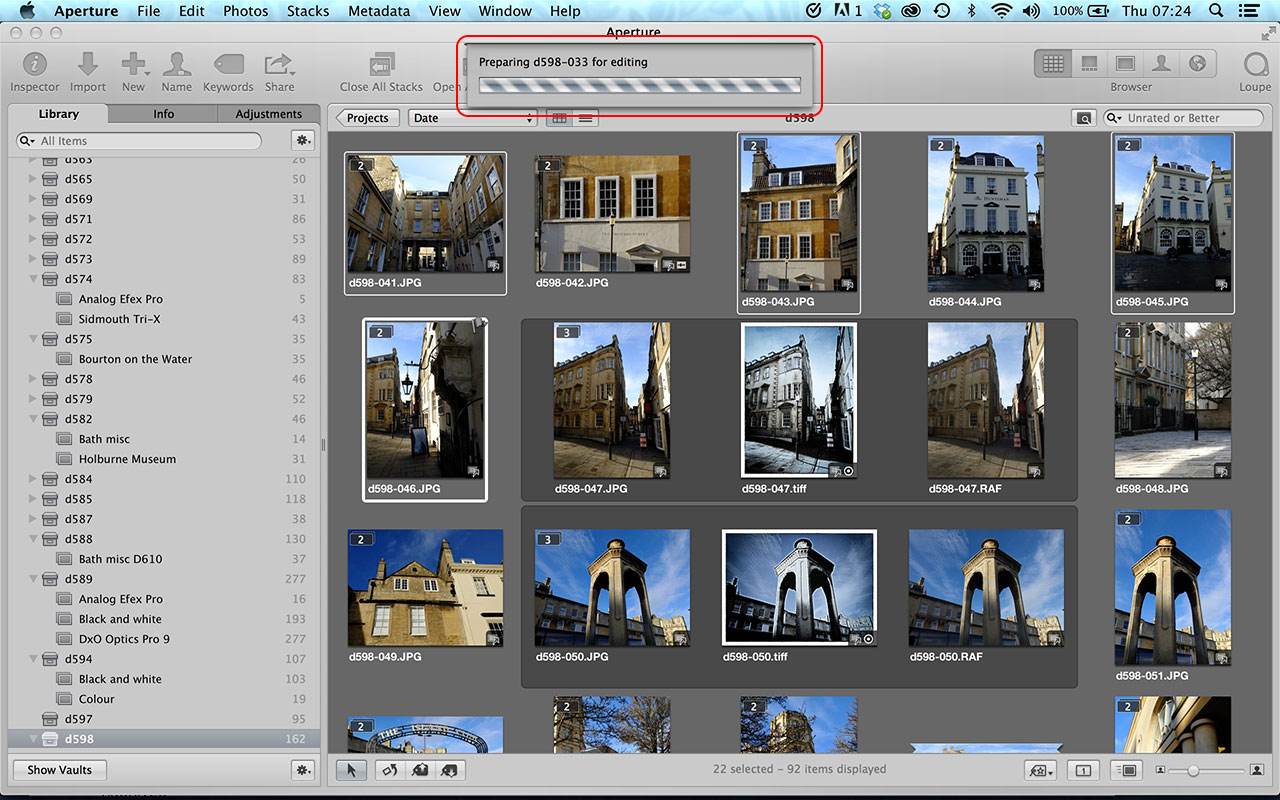The width and height of the screenshot is (1280, 800).
Task: Click the Name faces icon
Action: click(x=177, y=65)
